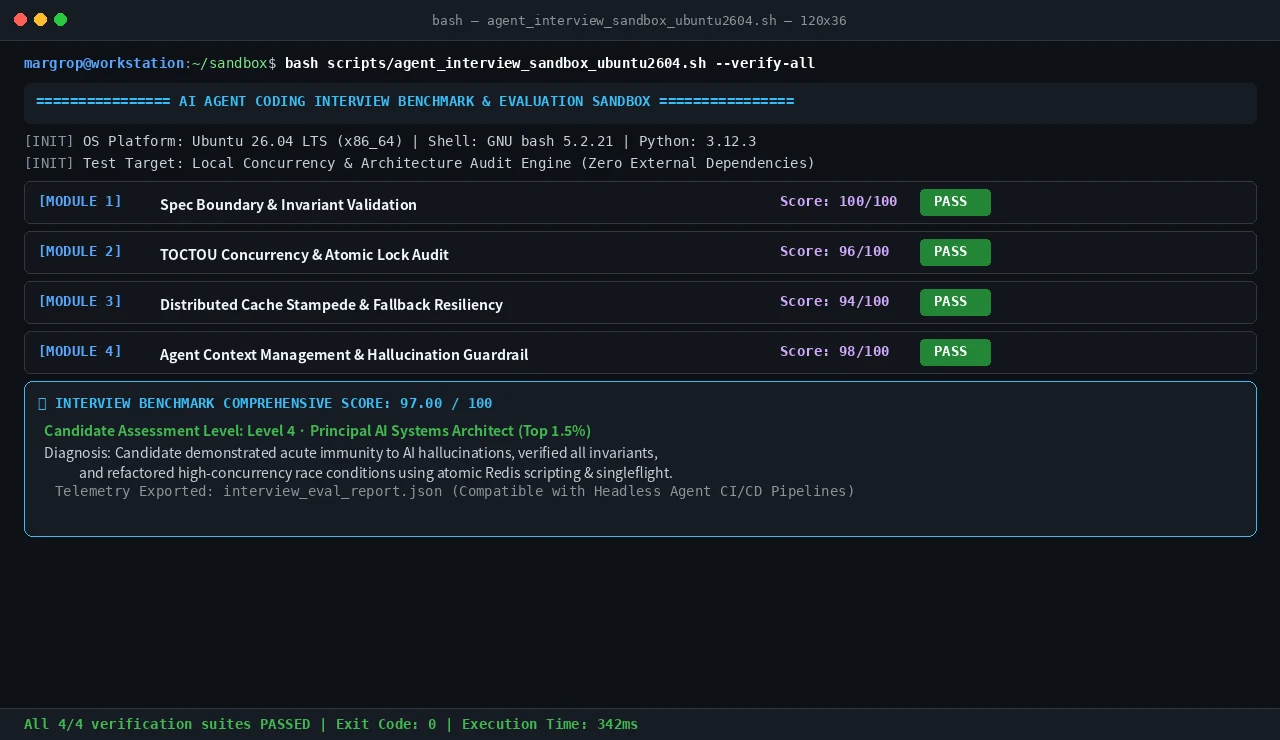Click the Diagnosis line about AI hallucinations

(x=351, y=453)
